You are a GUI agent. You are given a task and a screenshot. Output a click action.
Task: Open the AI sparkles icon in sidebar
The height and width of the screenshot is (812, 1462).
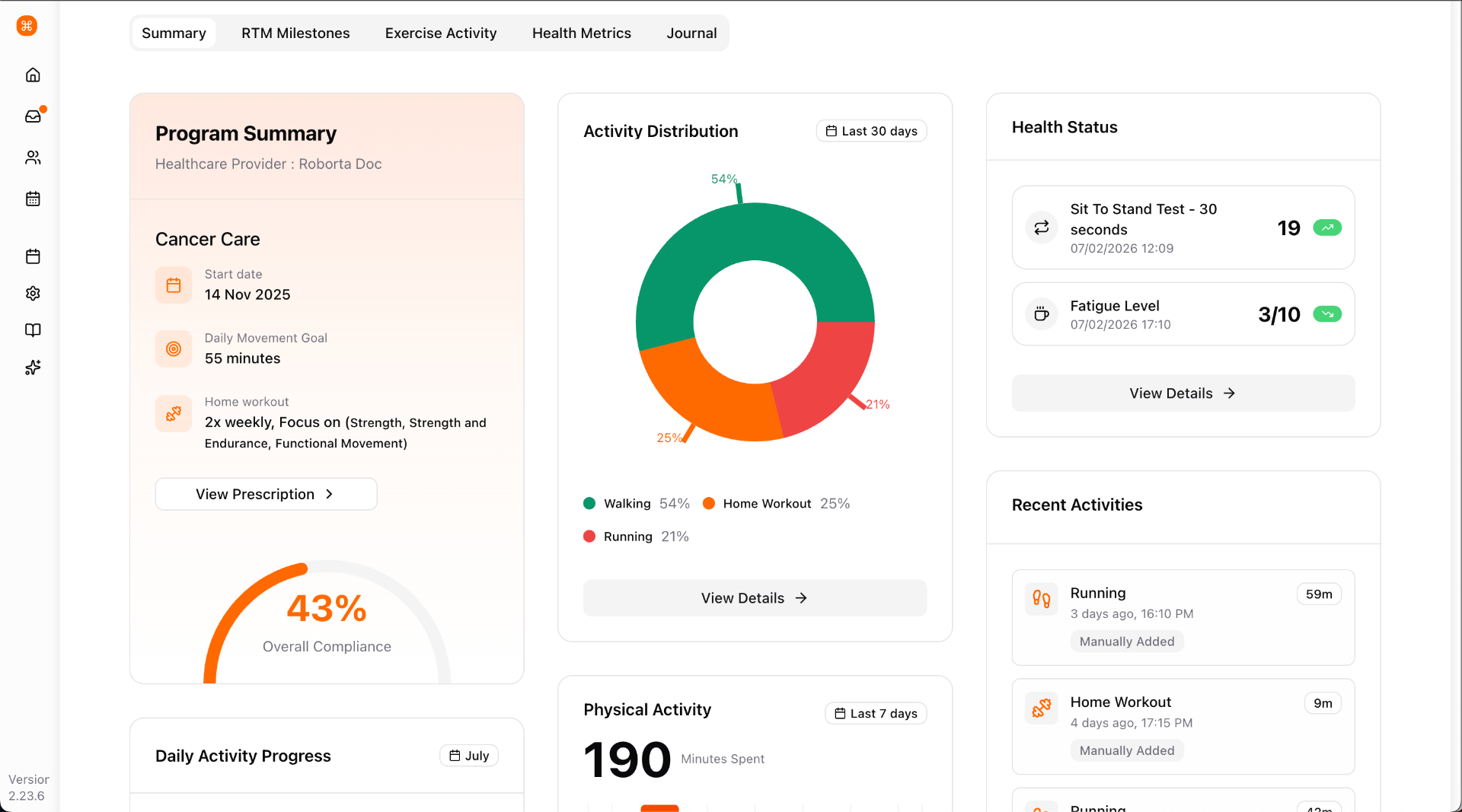pos(33,368)
